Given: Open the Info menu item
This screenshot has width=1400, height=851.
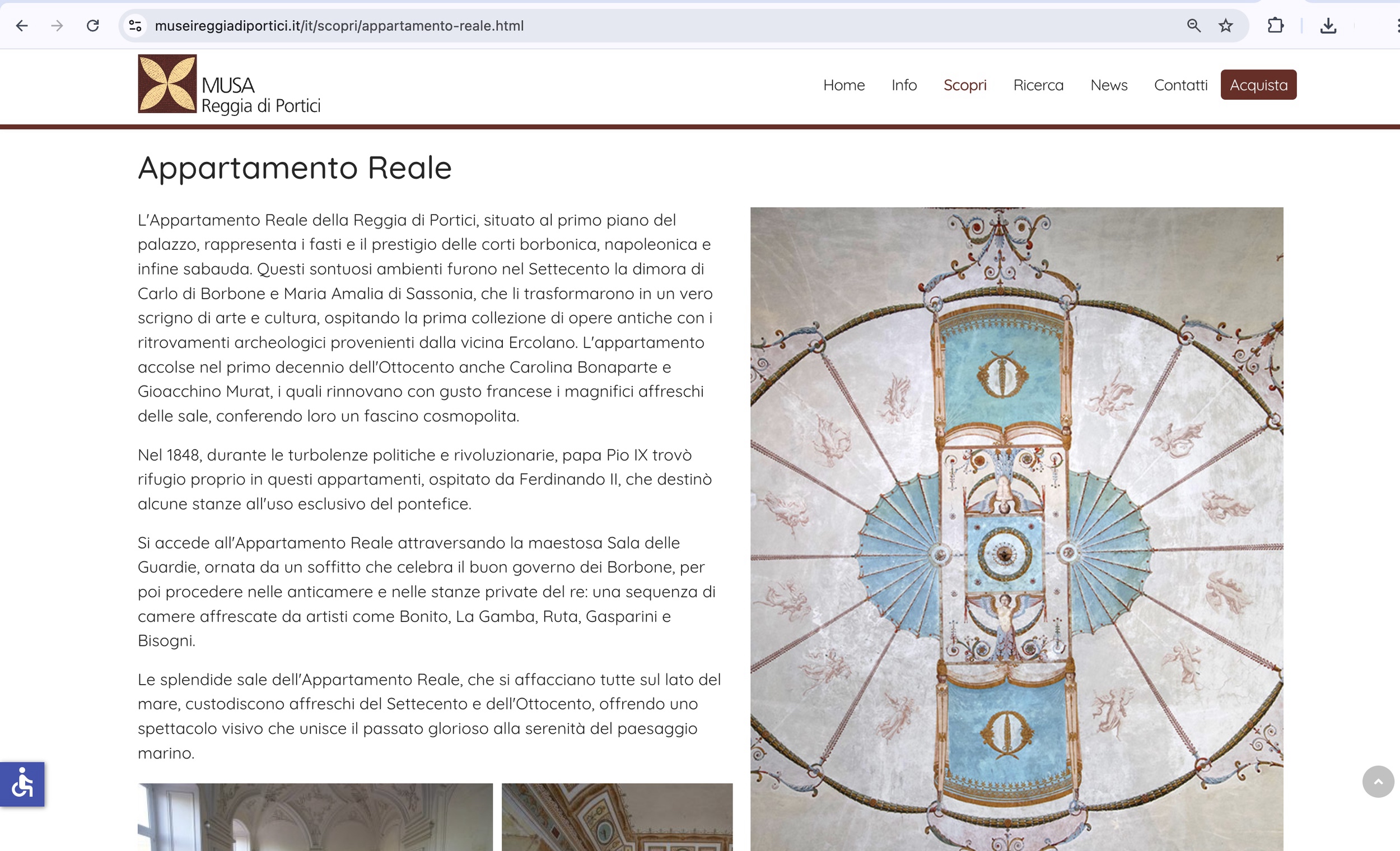Looking at the screenshot, I should coord(903,85).
